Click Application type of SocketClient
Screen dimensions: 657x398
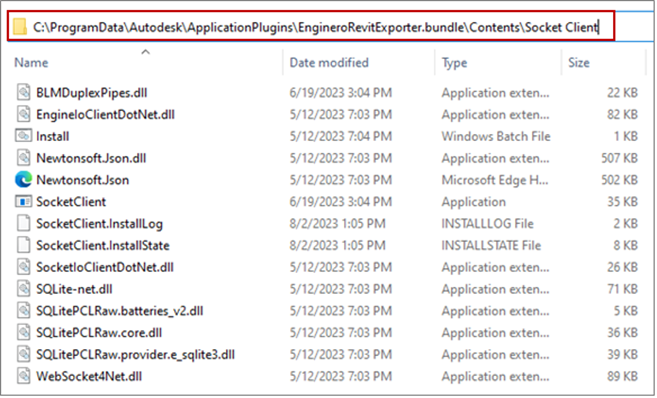pyautogui.click(x=473, y=202)
